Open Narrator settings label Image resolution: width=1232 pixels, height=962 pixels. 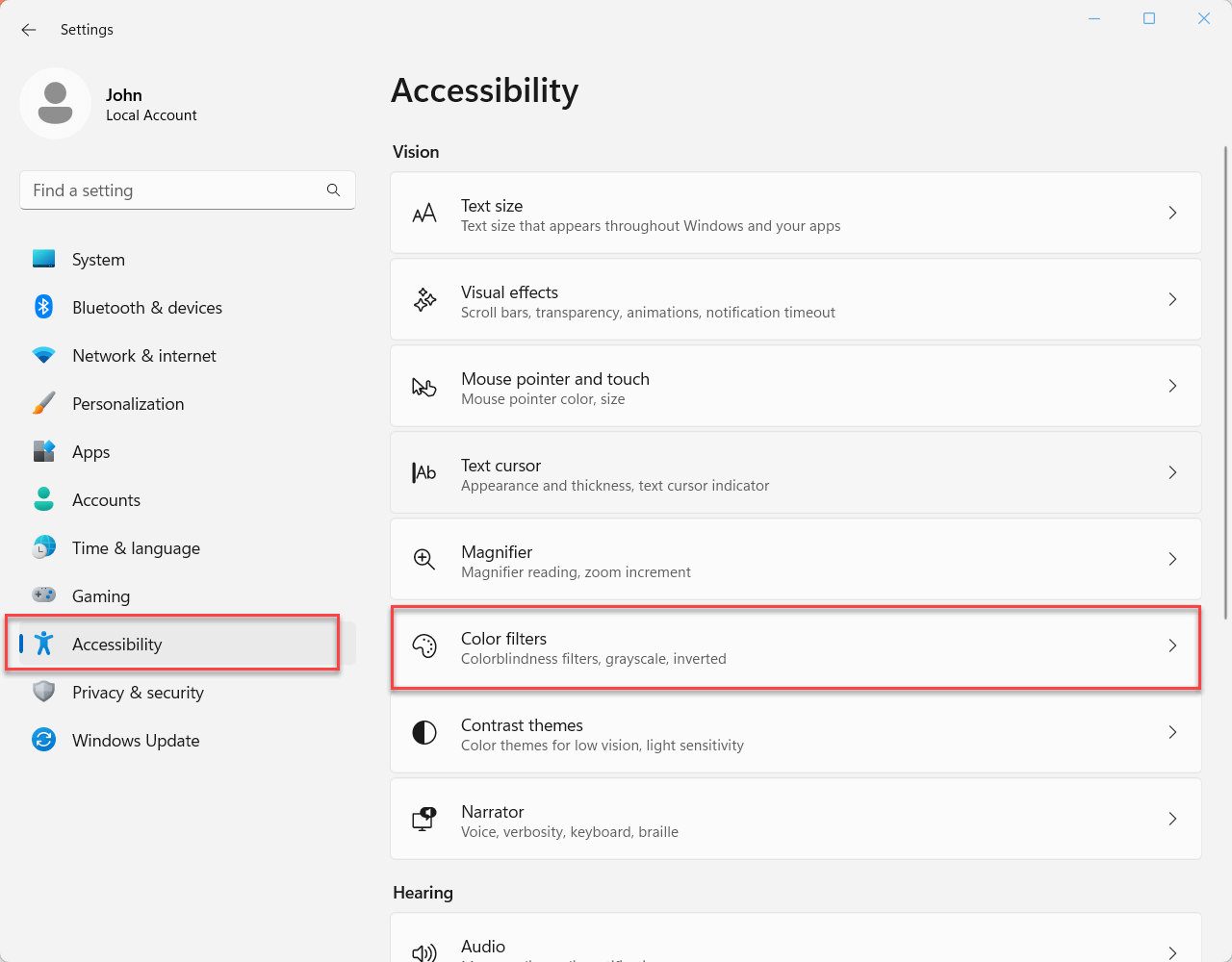493,811
